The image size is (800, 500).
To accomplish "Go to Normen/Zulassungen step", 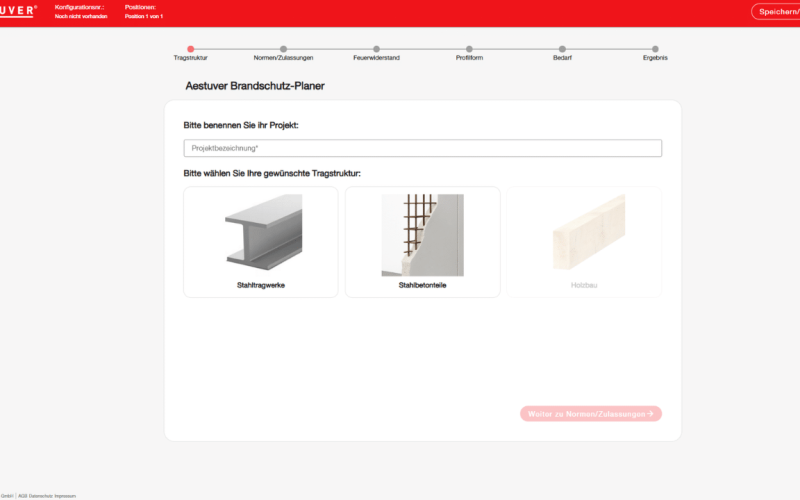I will tap(283, 53).
